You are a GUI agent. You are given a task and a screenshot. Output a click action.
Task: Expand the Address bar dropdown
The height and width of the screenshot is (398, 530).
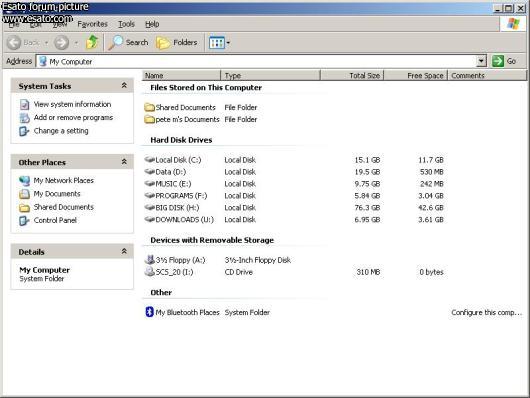[481, 61]
